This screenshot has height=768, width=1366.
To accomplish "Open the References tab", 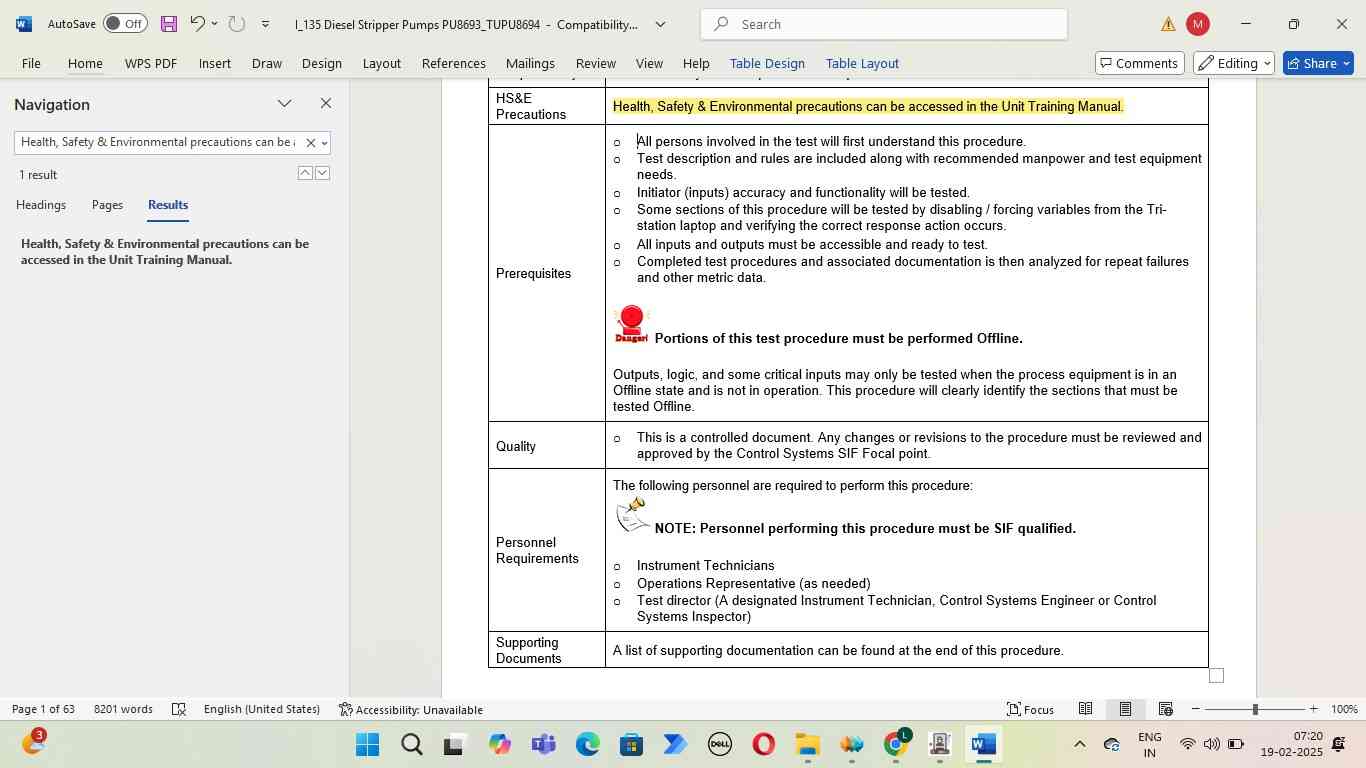I will point(454,63).
